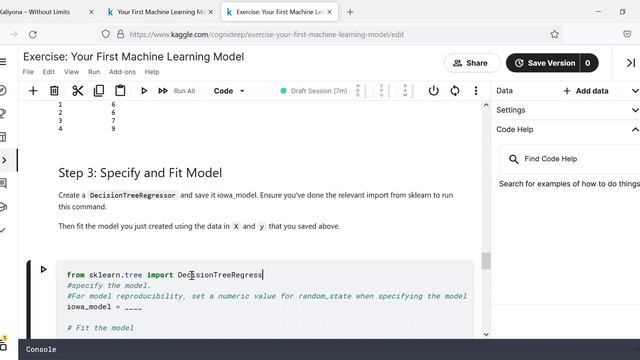Viewport: 640px width, 360px height.
Task: Open the Add-ons menu
Action: click(122, 72)
